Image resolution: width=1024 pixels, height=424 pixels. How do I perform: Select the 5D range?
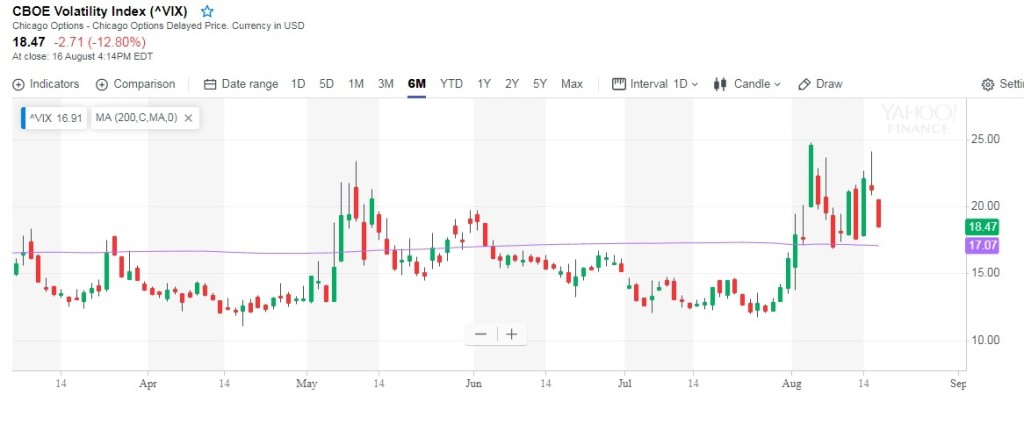click(327, 84)
